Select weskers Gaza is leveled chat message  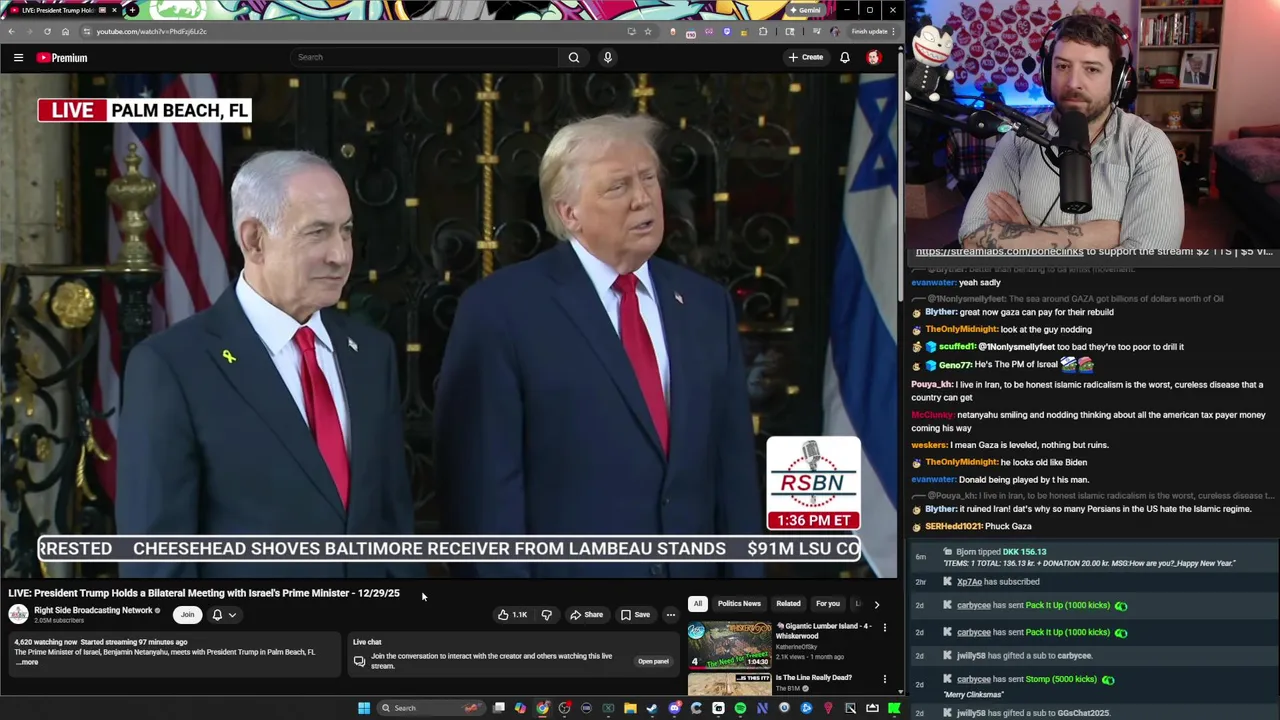[1010, 445]
